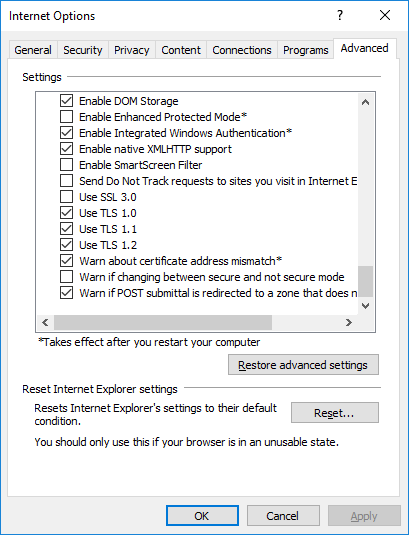Uncheck Enable DOM Storage

click(x=66, y=101)
